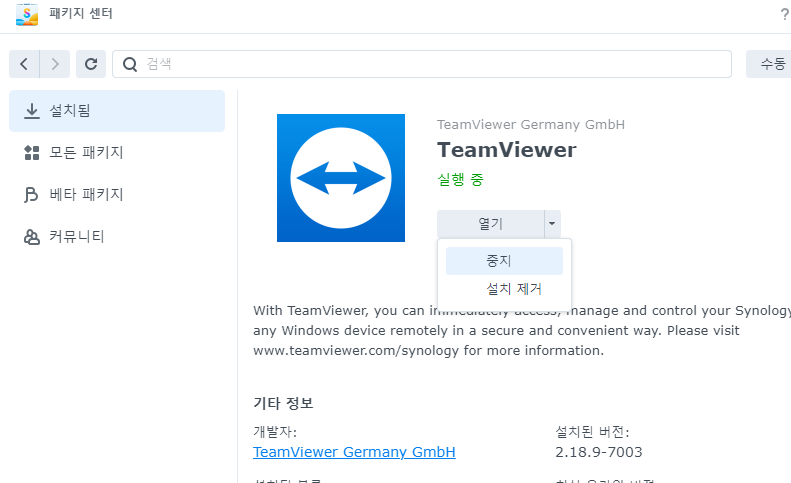Select the 모든 패키지 sidebar tab
791x483 pixels.
(117, 152)
